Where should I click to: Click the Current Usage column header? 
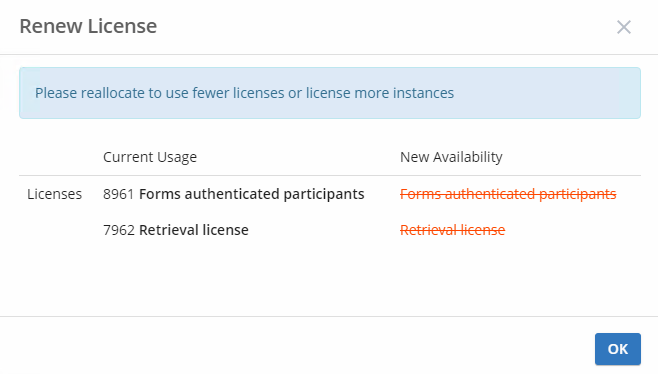[x=150, y=157]
